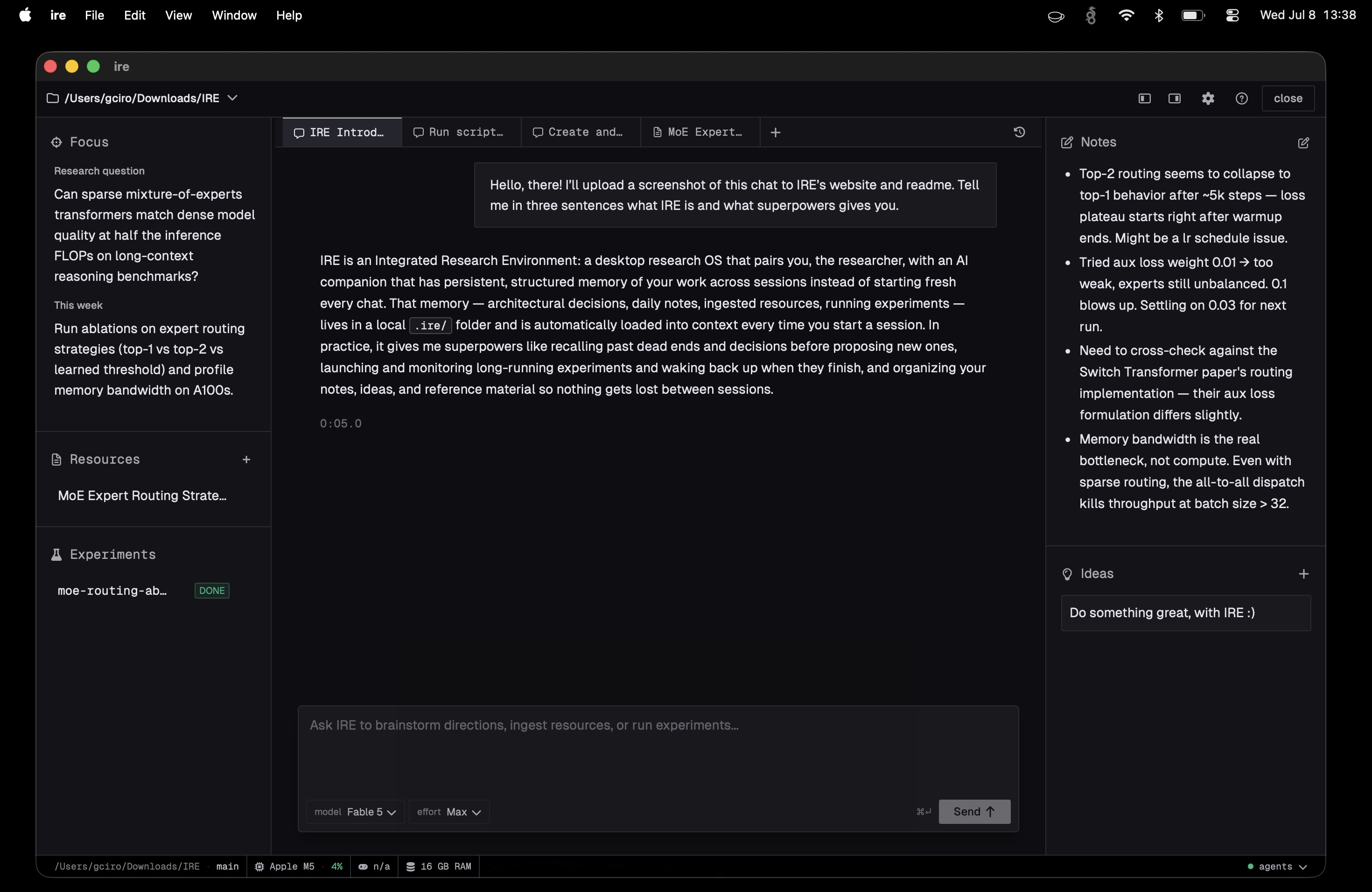
Task: Open the Apple menu
Action: tap(25, 15)
